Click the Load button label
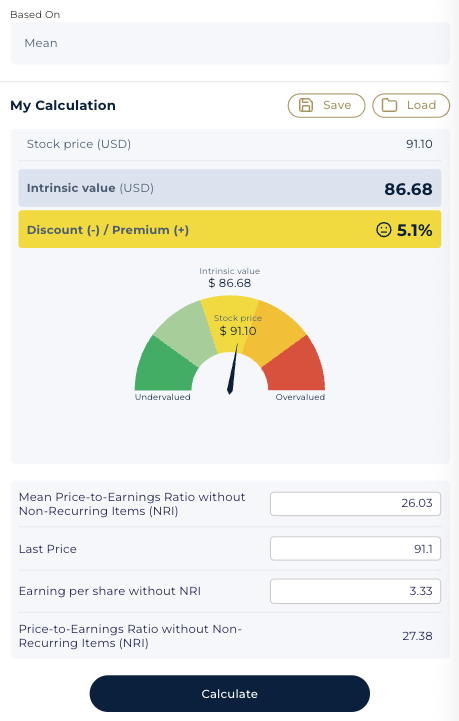 click(x=421, y=105)
